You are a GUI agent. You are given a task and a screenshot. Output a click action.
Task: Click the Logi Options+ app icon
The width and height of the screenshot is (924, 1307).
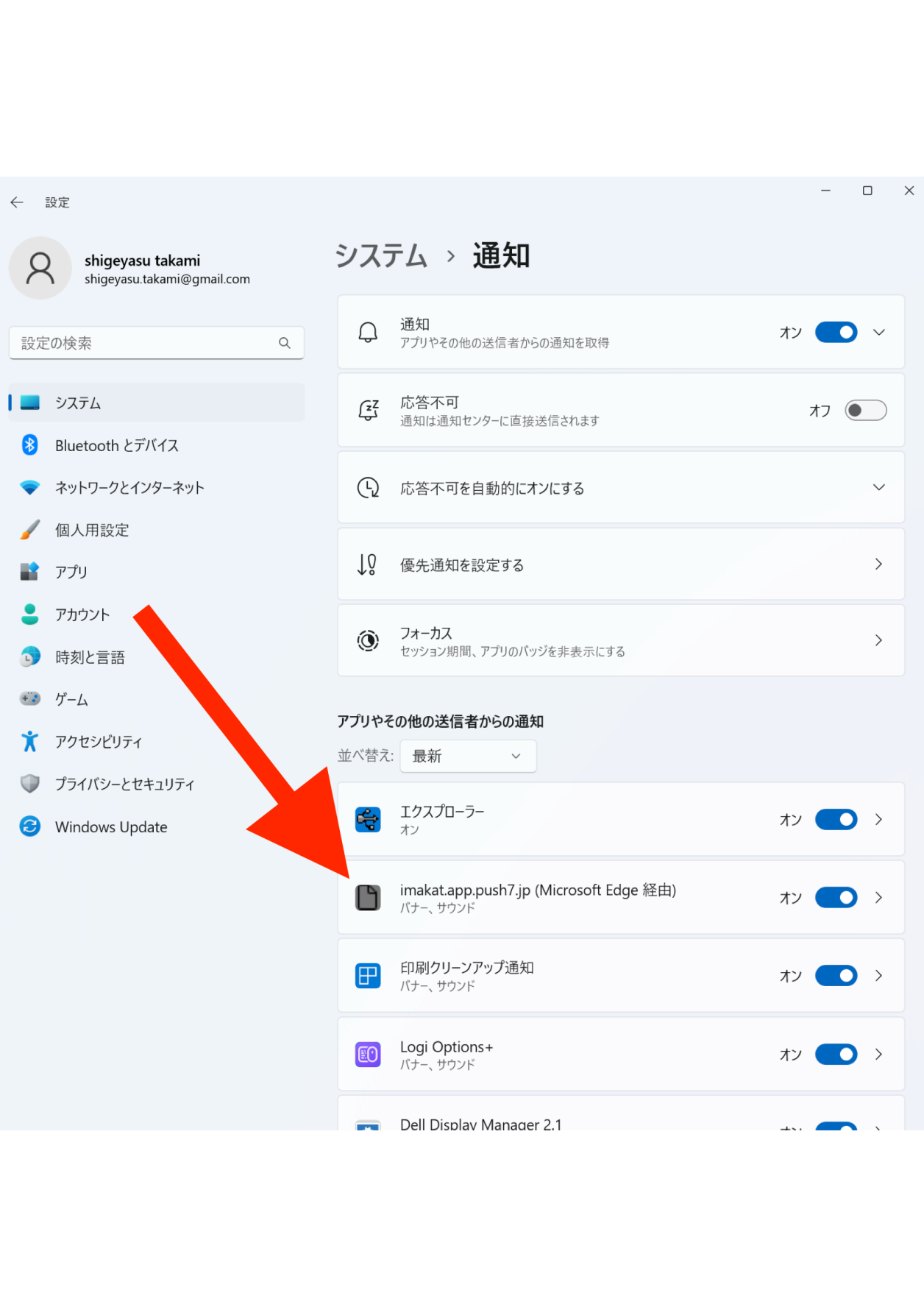point(368,1055)
